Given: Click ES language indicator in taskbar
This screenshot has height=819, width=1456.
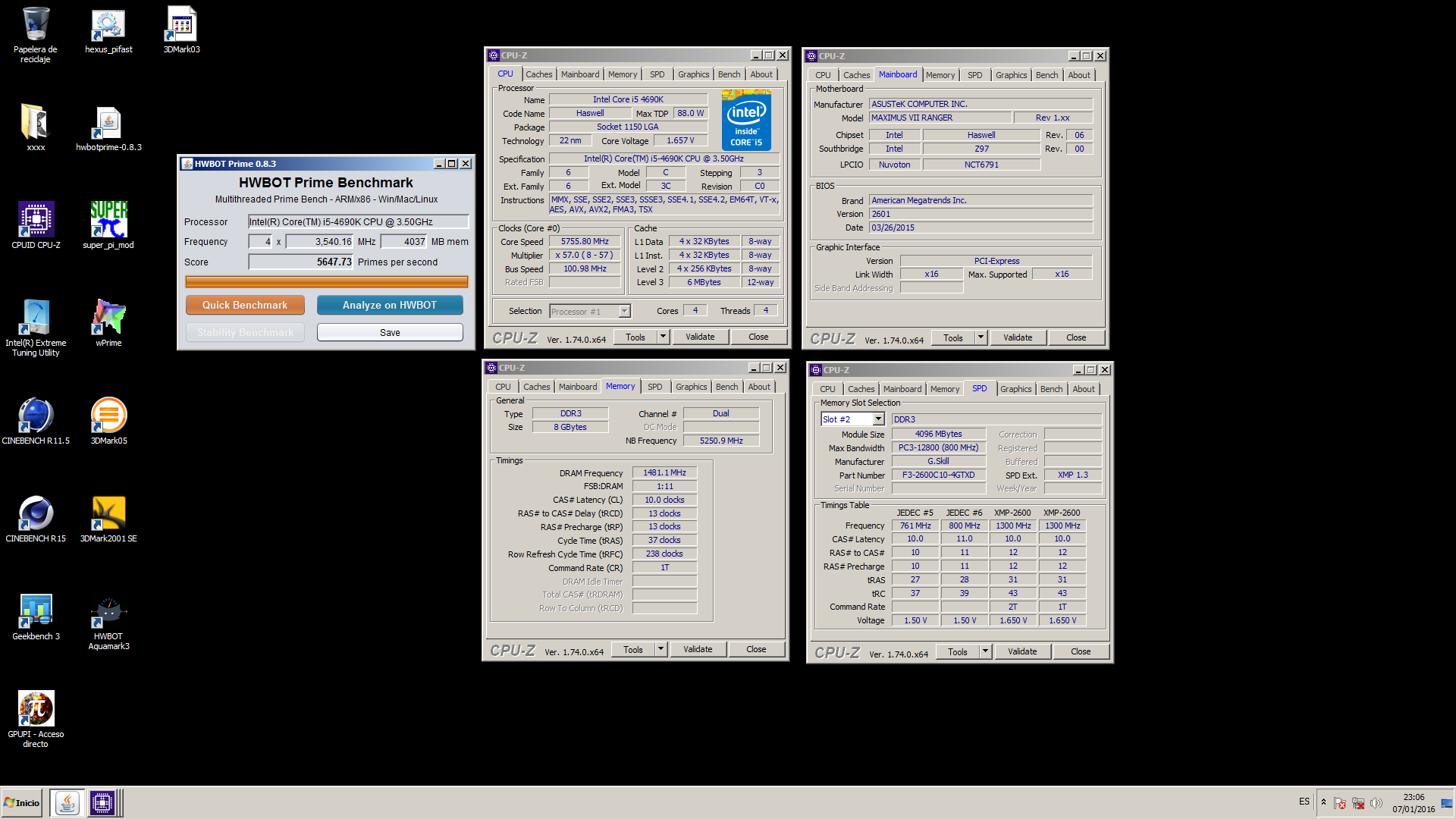Looking at the screenshot, I should click(1304, 802).
